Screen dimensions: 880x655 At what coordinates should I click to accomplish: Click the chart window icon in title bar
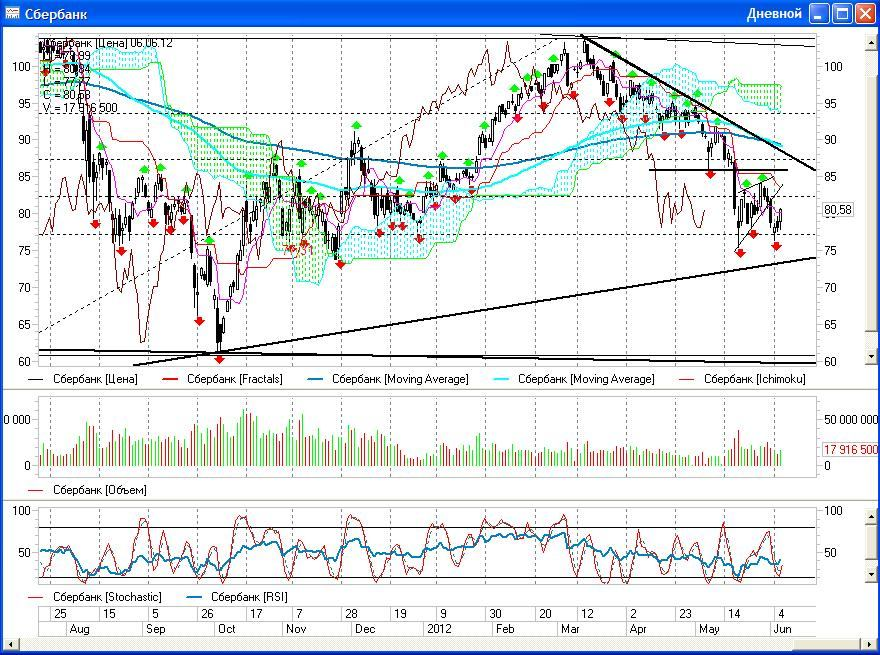click(x=12, y=13)
